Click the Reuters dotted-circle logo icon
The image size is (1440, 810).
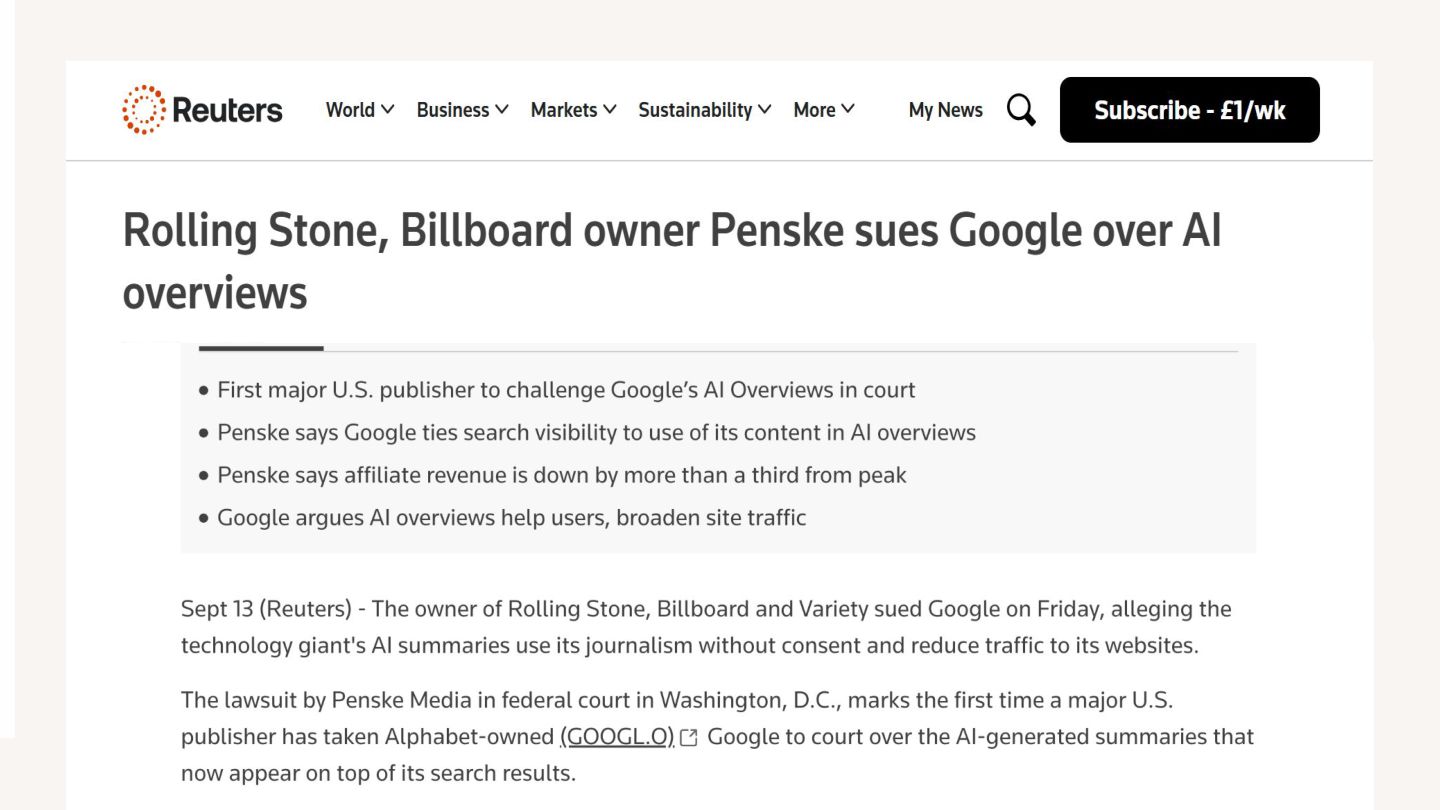143,110
